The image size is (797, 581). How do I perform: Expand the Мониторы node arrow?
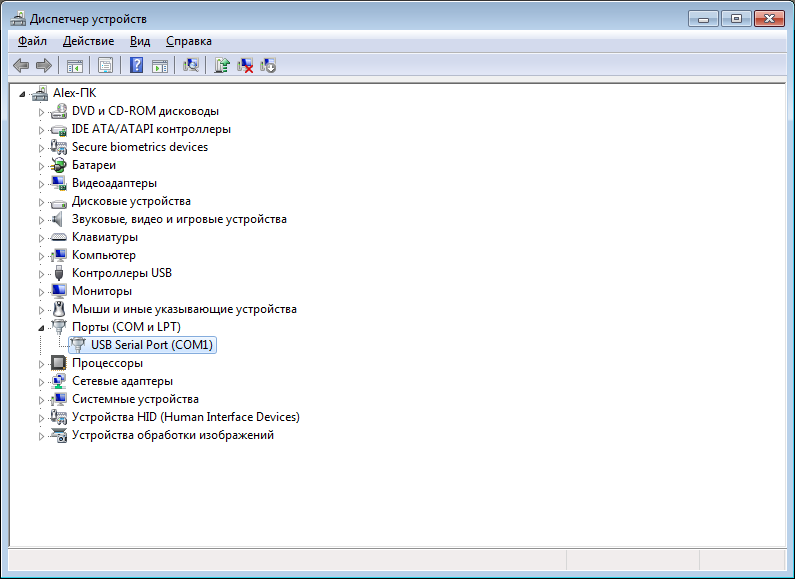pyautogui.click(x=41, y=292)
